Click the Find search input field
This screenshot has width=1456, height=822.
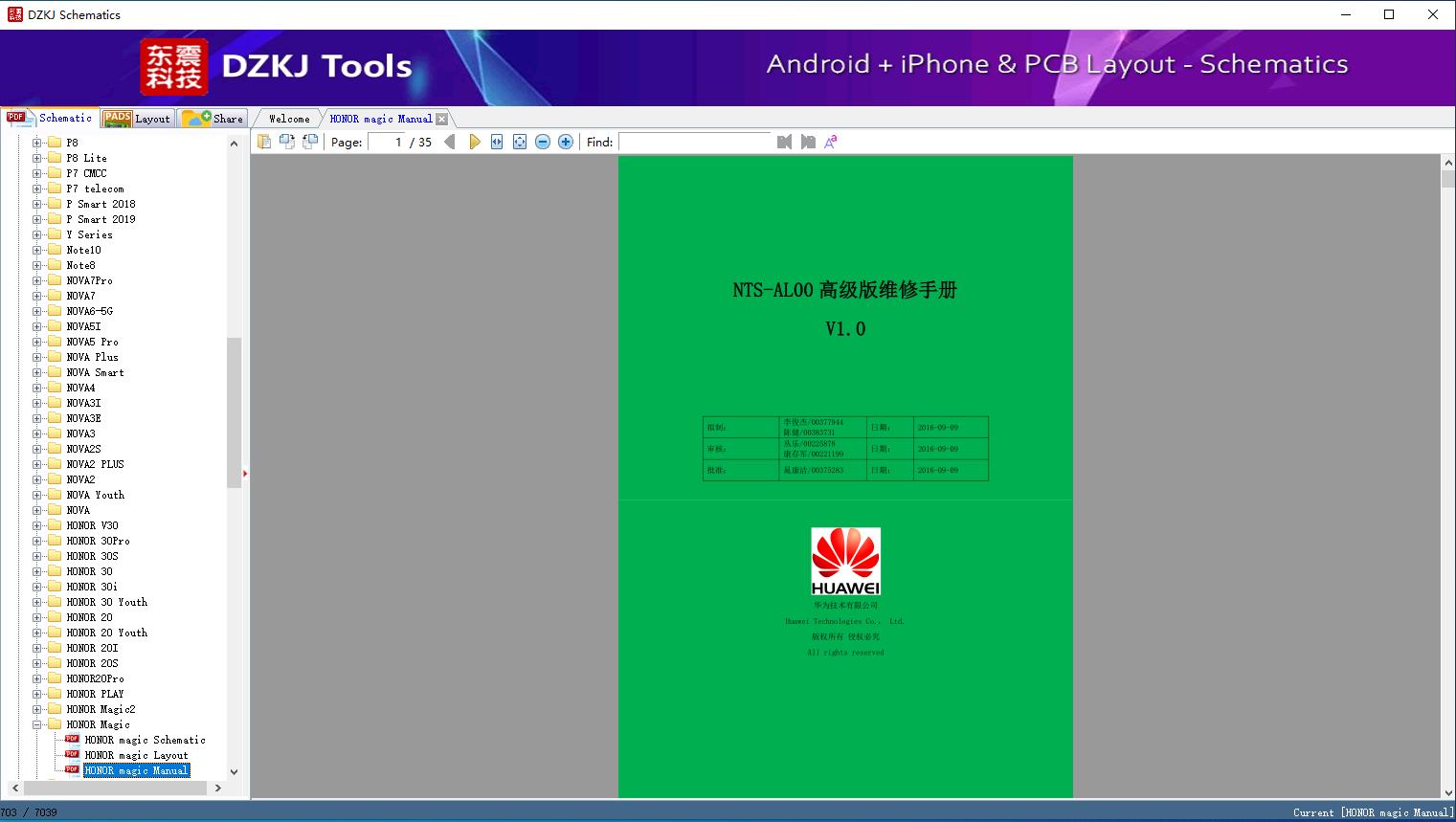695,142
